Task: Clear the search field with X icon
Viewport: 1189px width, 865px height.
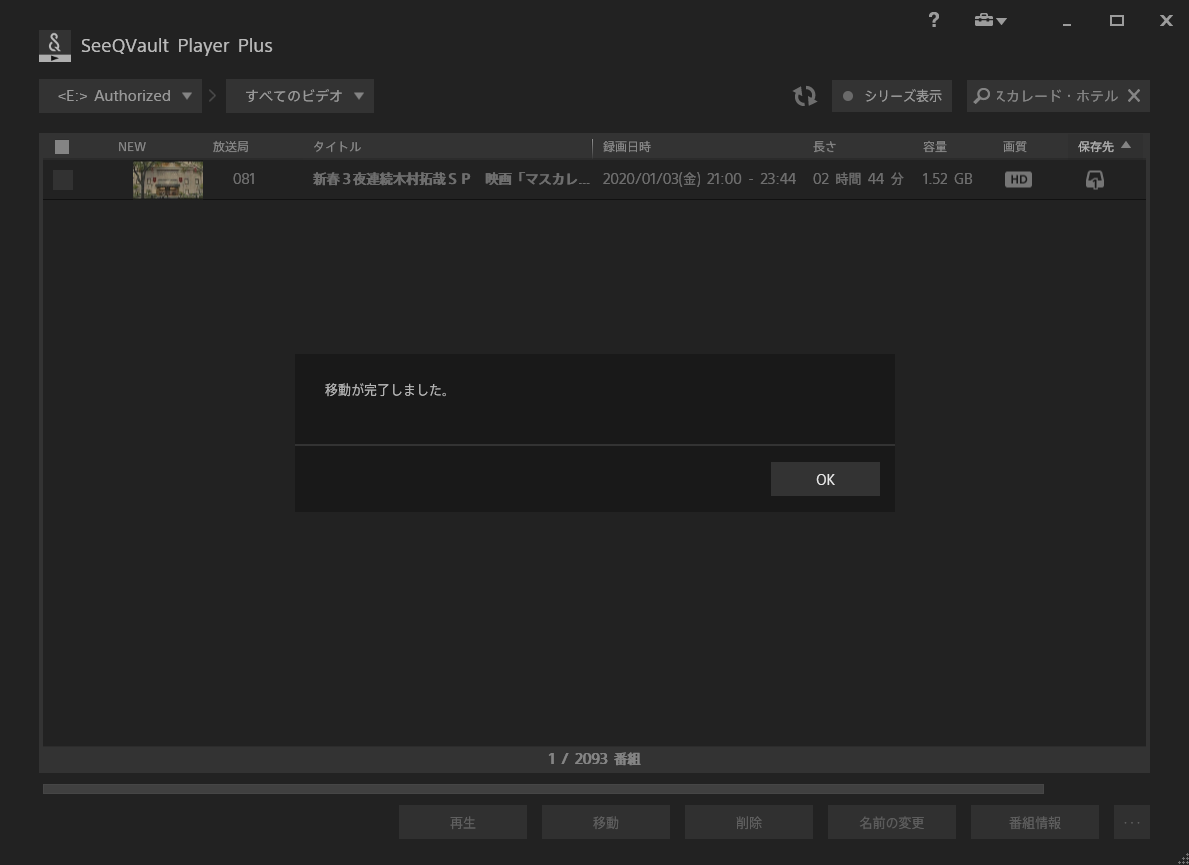Action: pyautogui.click(x=1133, y=96)
